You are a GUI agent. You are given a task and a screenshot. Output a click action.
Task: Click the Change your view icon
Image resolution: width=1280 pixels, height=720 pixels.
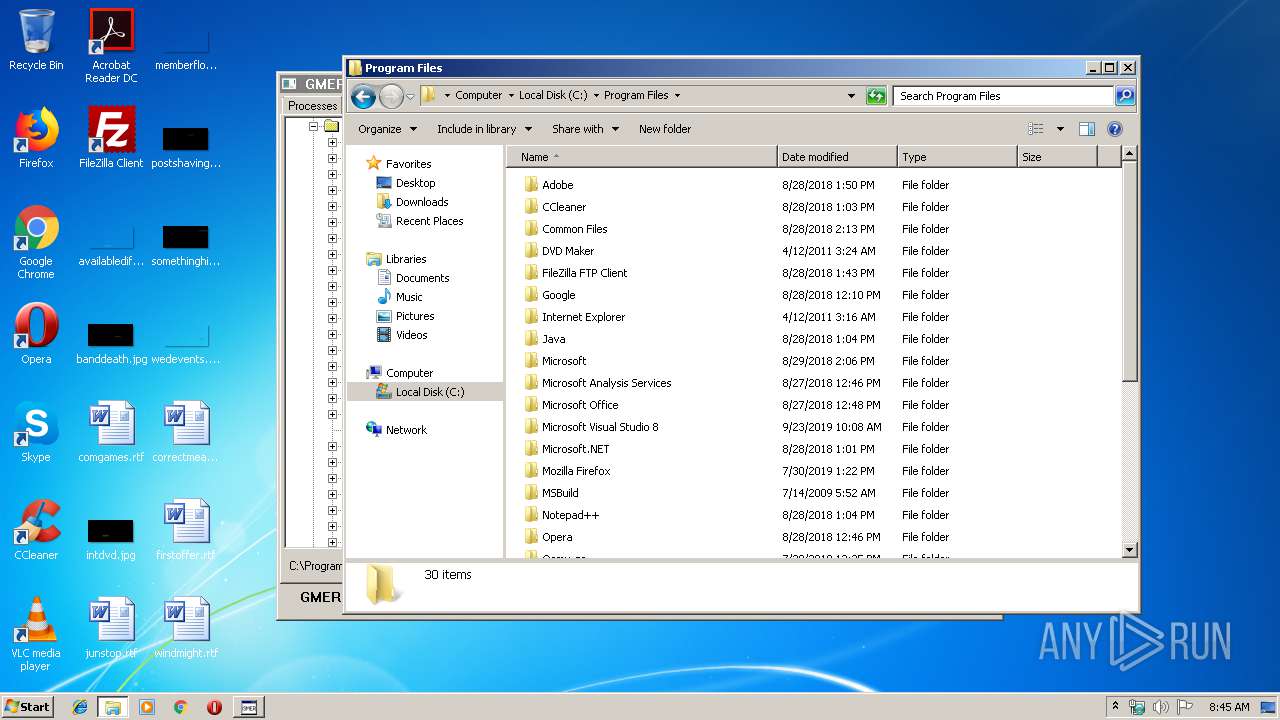1036,129
